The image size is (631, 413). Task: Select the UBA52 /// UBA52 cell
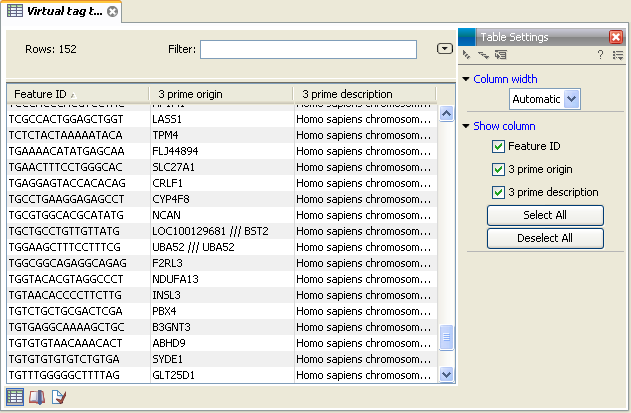pos(222,247)
